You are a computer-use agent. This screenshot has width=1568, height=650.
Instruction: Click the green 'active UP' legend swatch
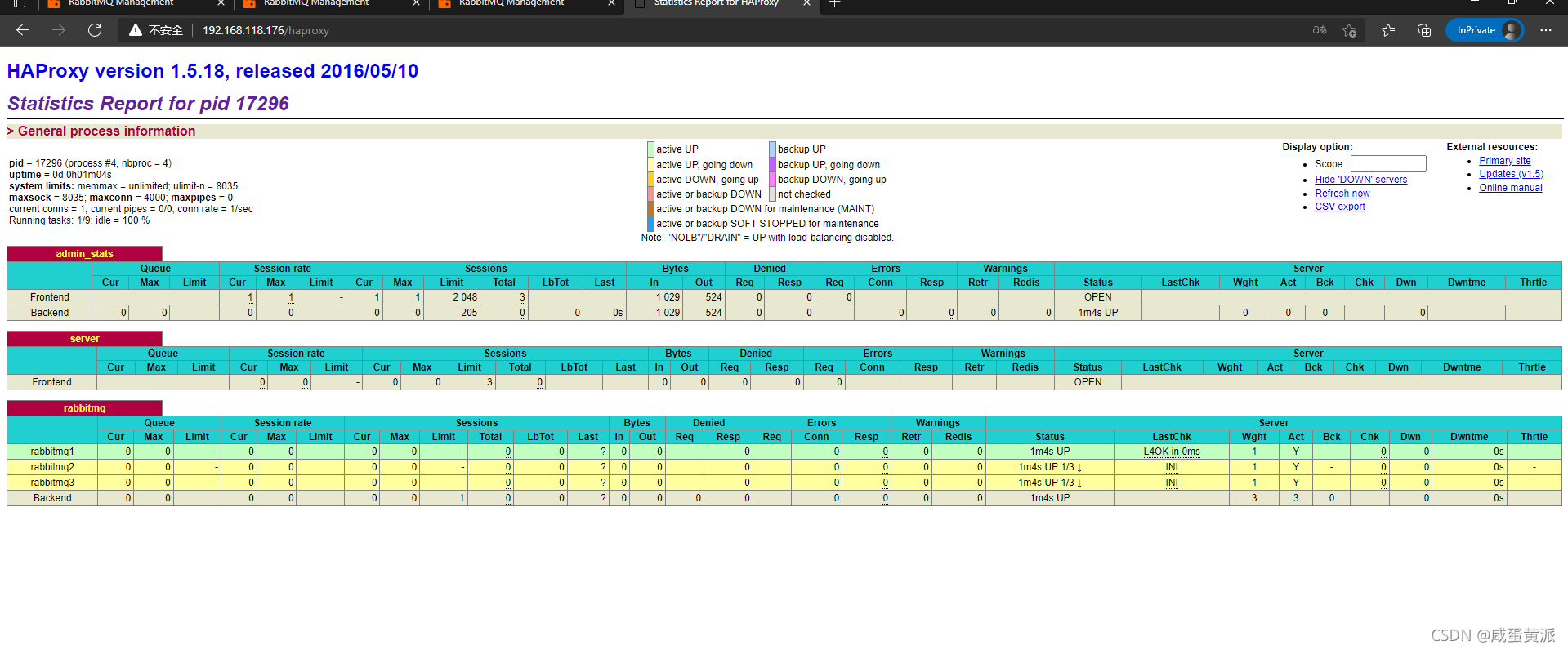point(650,149)
